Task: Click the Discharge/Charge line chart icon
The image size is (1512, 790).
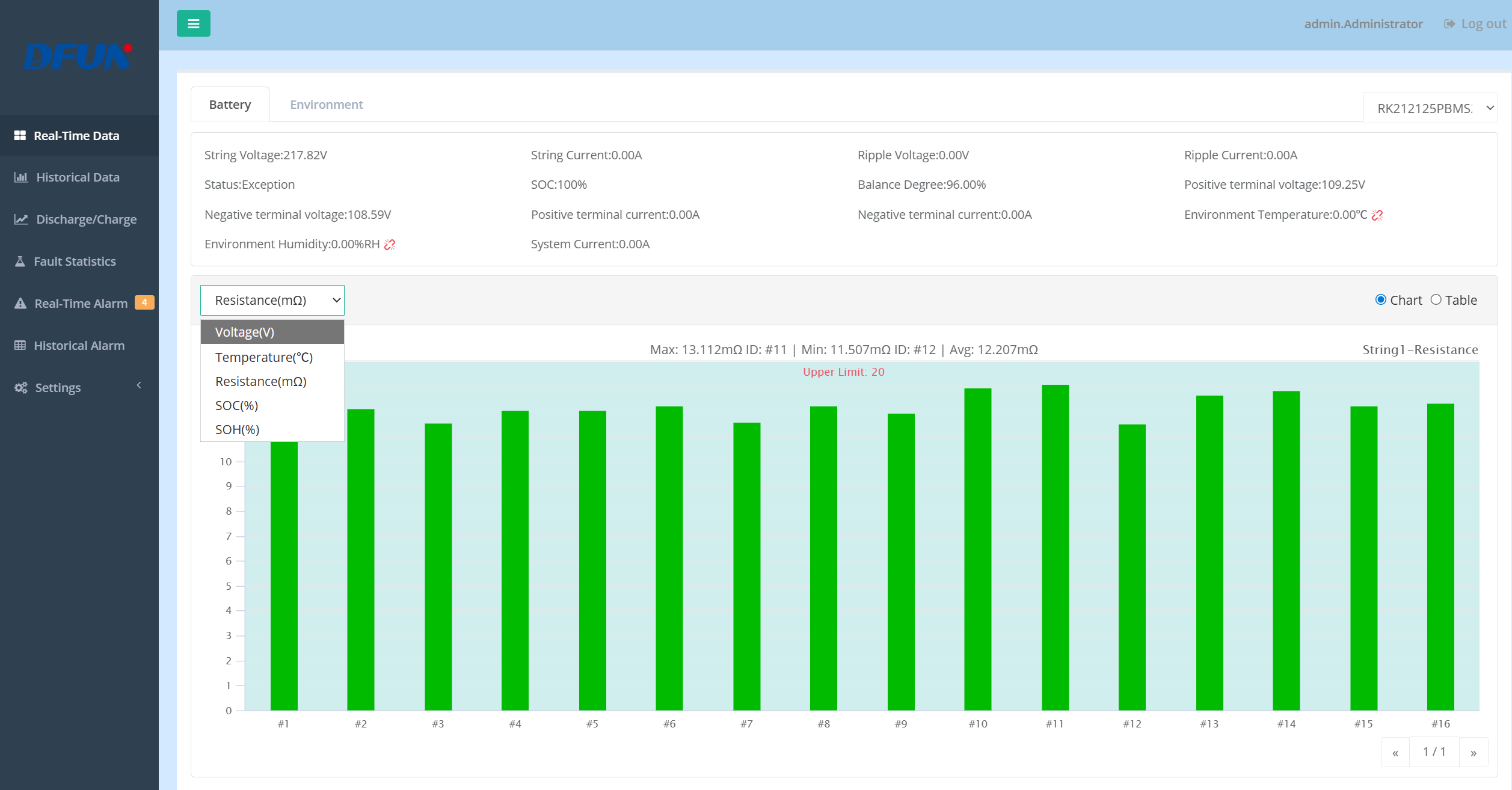Action: pos(21,219)
